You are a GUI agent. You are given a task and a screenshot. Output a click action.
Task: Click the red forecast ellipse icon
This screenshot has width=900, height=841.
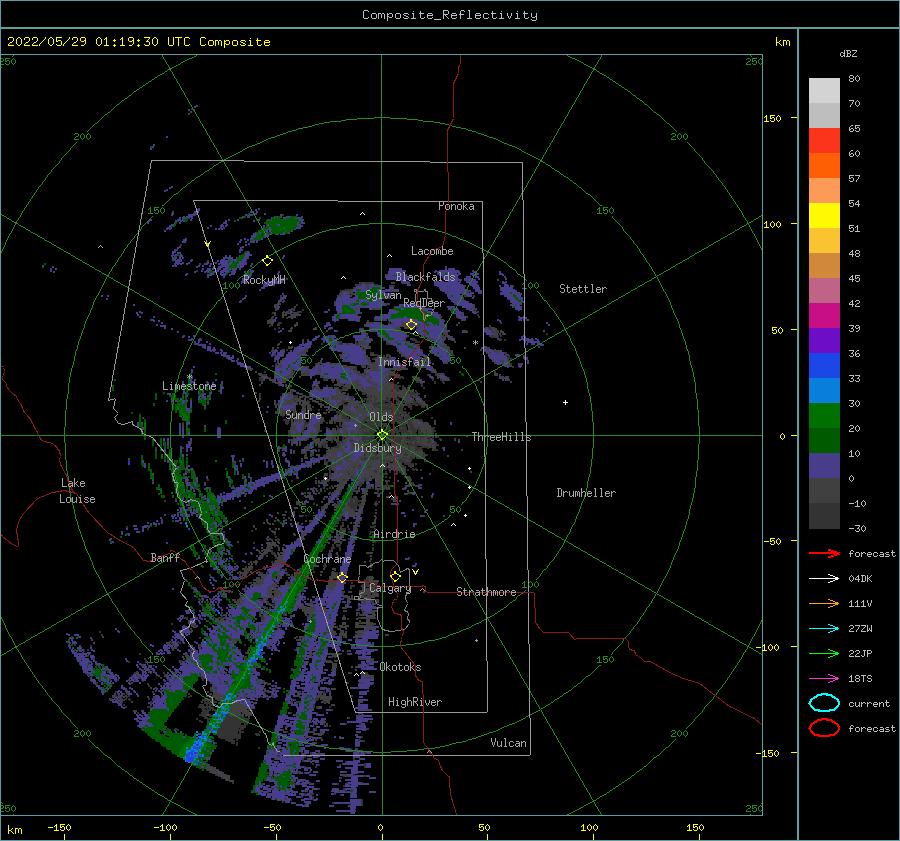[x=824, y=728]
